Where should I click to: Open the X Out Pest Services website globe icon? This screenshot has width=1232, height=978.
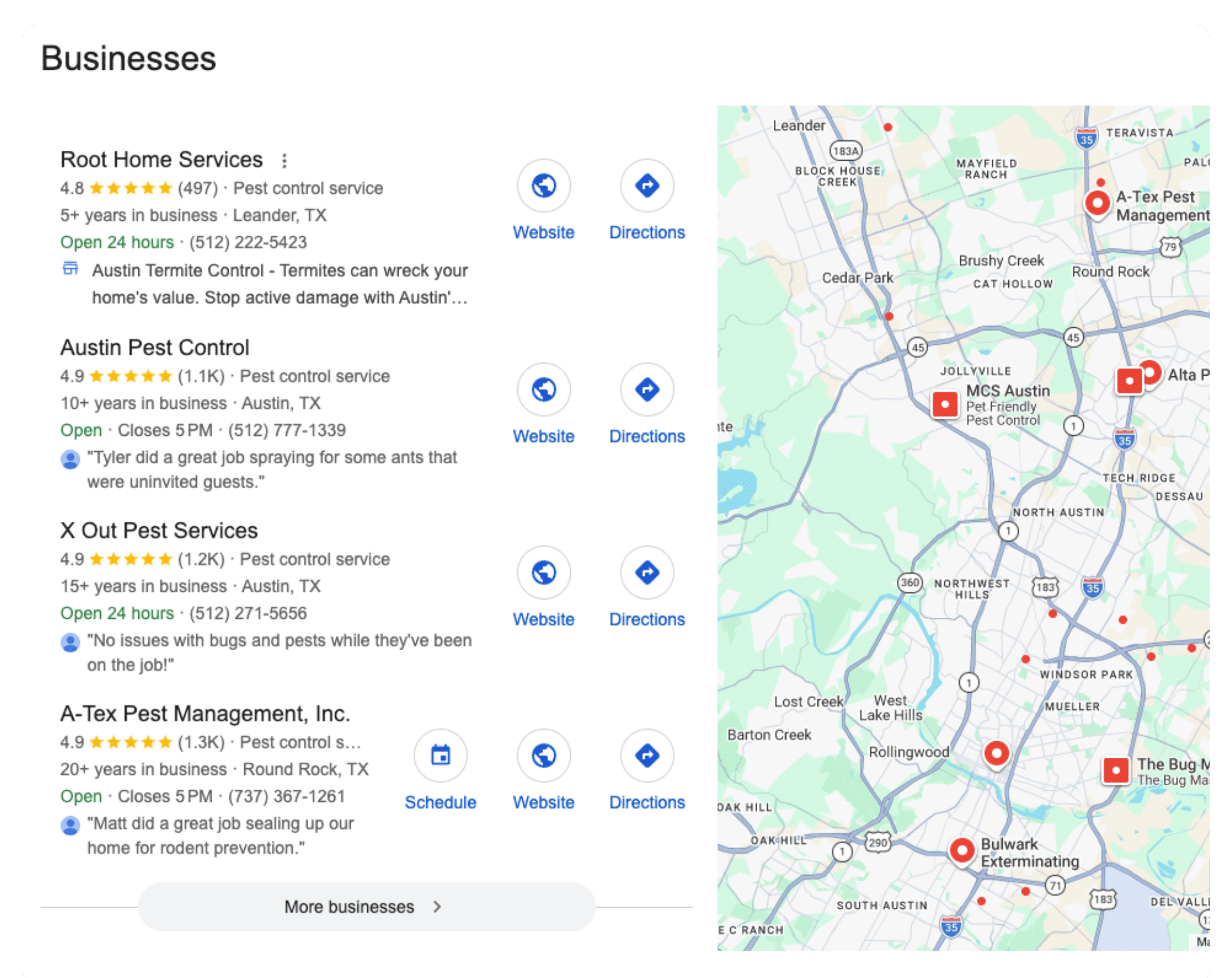[x=543, y=573]
